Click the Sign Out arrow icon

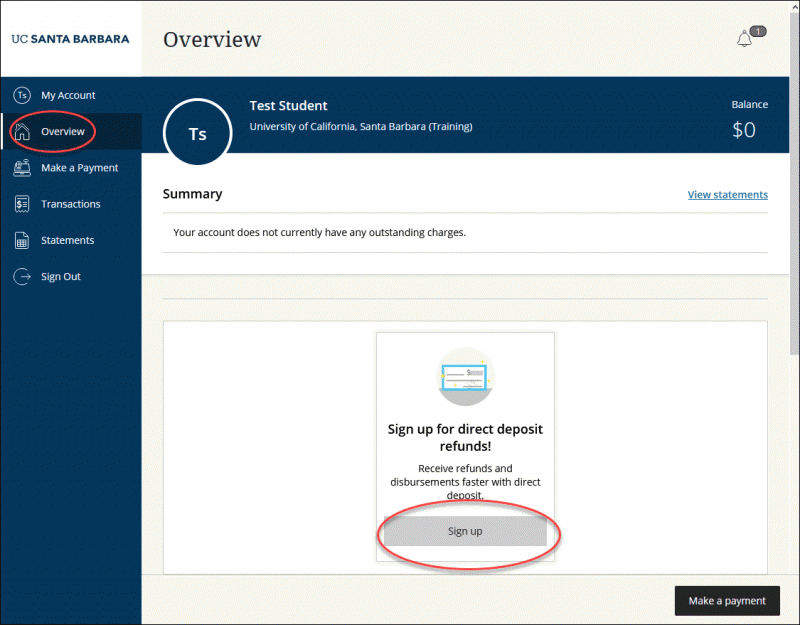pos(22,276)
